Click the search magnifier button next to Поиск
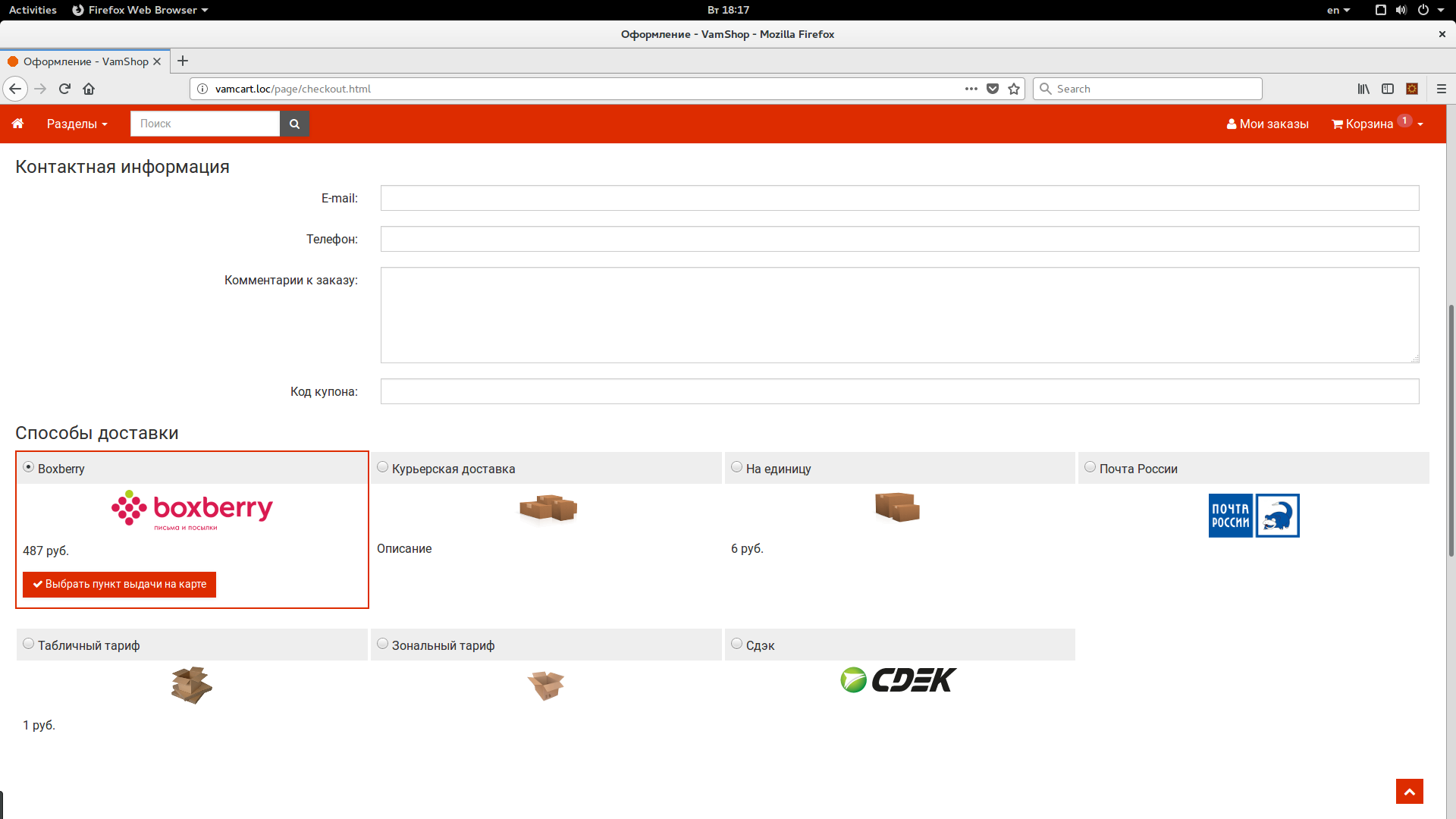Image resolution: width=1456 pixels, height=819 pixels. click(x=294, y=124)
